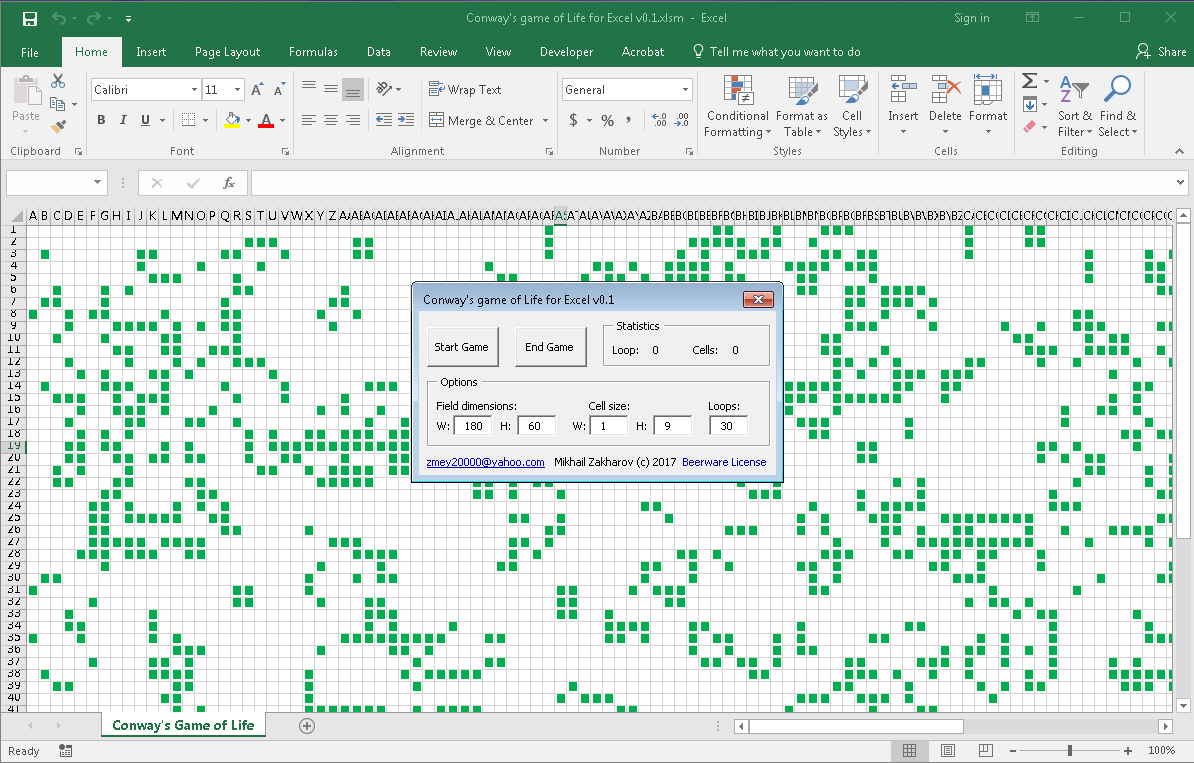
Task: Insert cells using Insert button
Action: 903,107
